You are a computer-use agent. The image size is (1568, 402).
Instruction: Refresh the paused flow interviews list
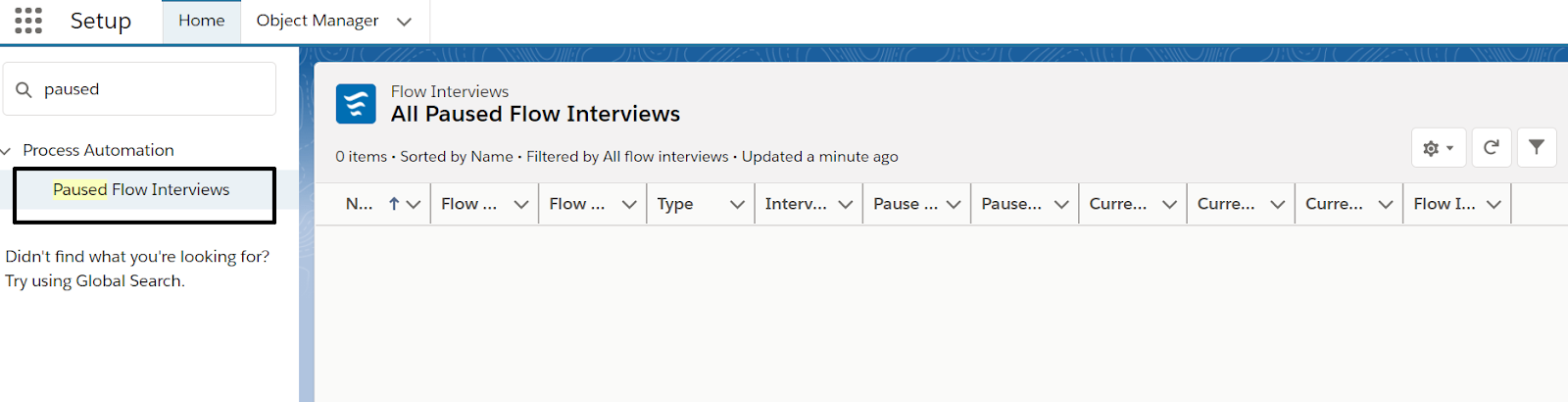[1492, 148]
